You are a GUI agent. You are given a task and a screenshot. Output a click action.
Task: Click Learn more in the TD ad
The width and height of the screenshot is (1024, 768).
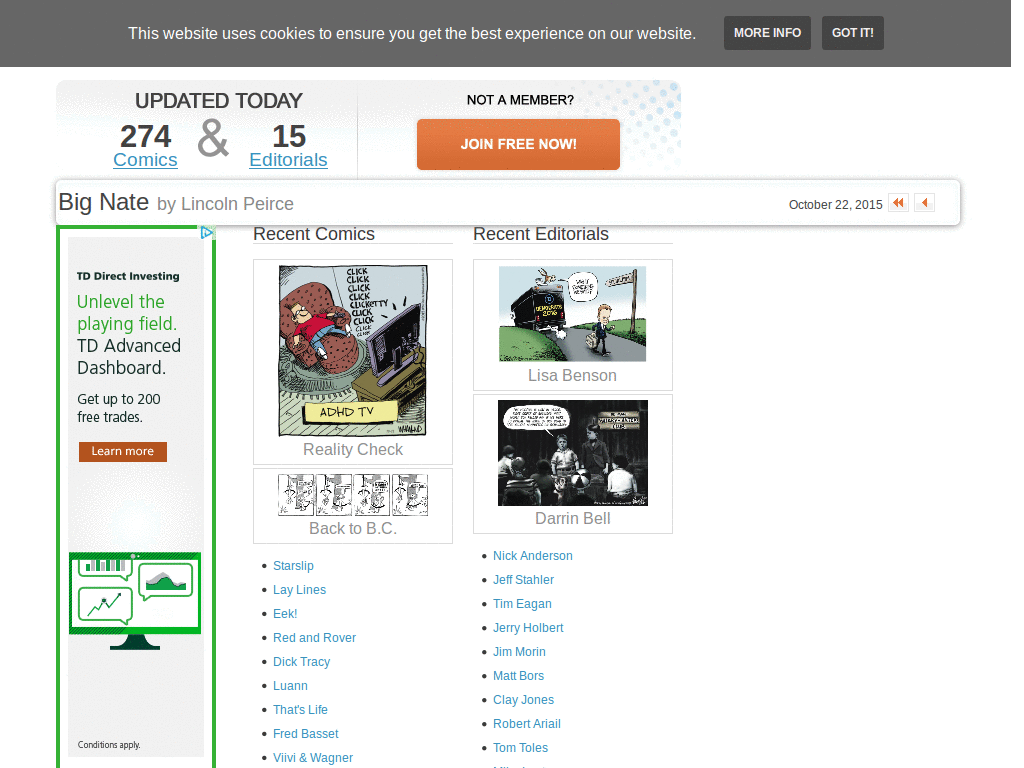click(x=123, y=451)
